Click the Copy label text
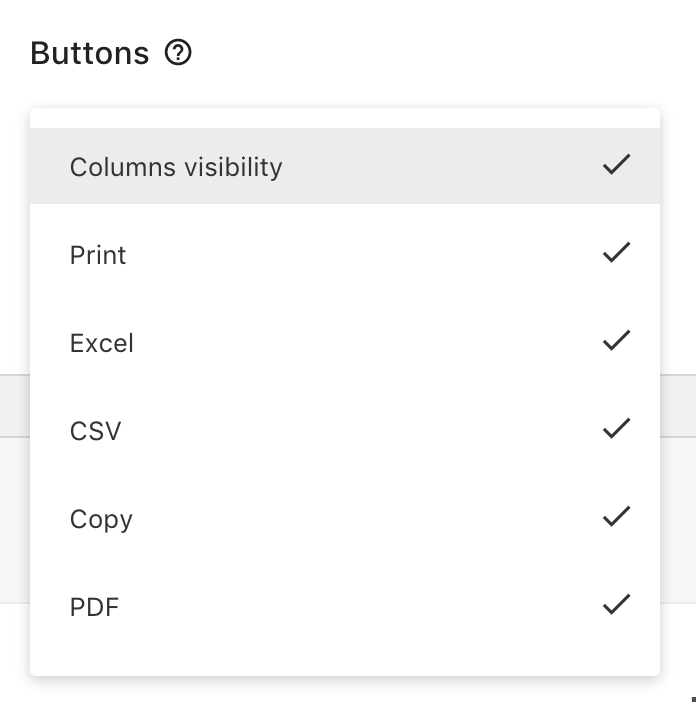Viewport: 696px width, 702px height. [x=101, y=520]
